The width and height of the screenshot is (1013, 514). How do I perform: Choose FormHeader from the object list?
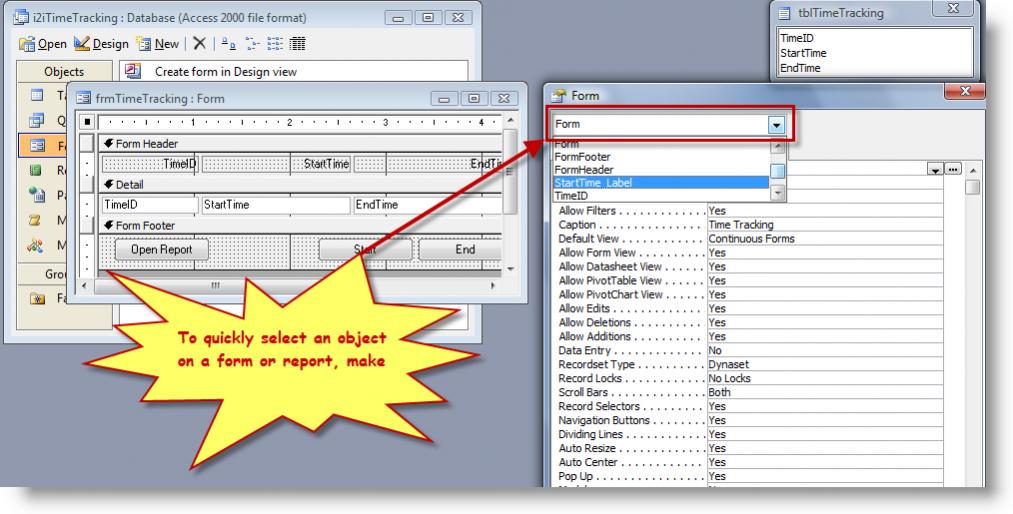(662, 169)
